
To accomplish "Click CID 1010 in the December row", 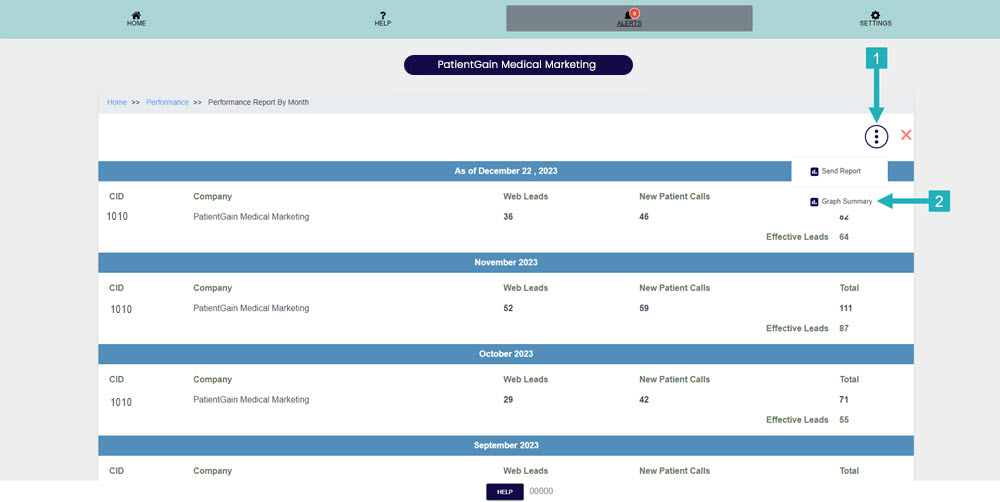I will [117, 217].
